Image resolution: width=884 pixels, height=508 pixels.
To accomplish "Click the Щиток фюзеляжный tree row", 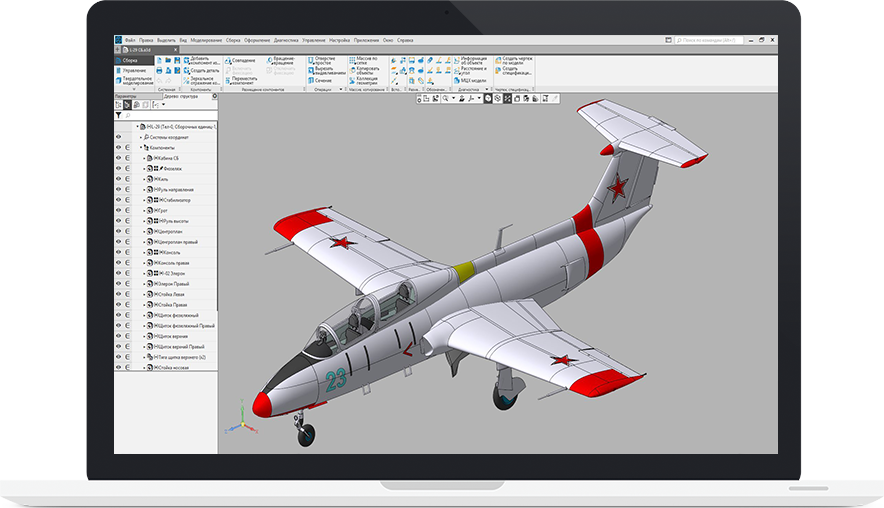I will point(166,315).
